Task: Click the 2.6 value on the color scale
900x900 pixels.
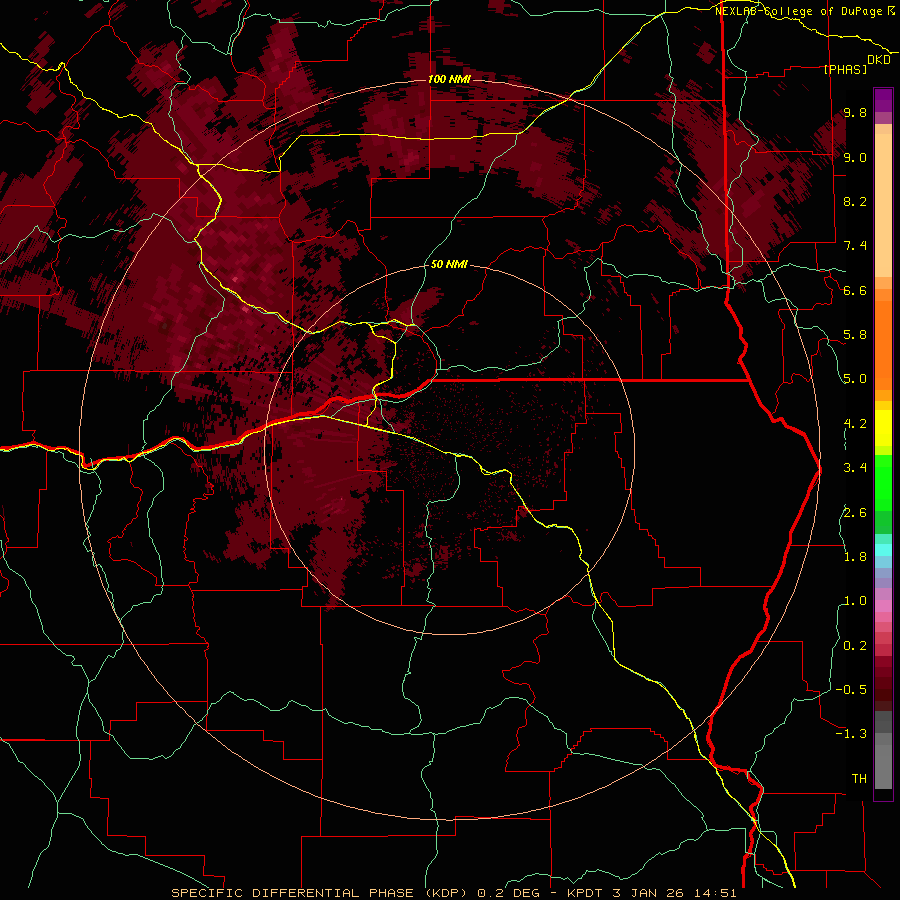Action: 855,512
